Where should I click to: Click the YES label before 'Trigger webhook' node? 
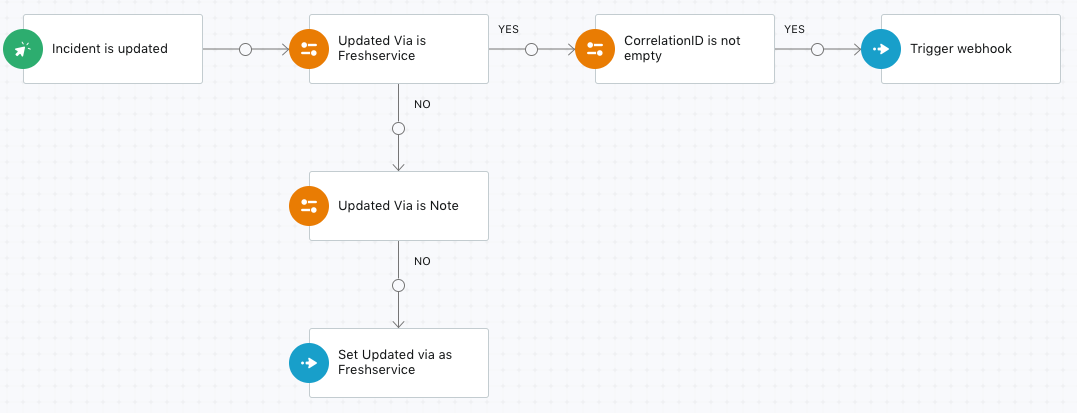(795, 30)
